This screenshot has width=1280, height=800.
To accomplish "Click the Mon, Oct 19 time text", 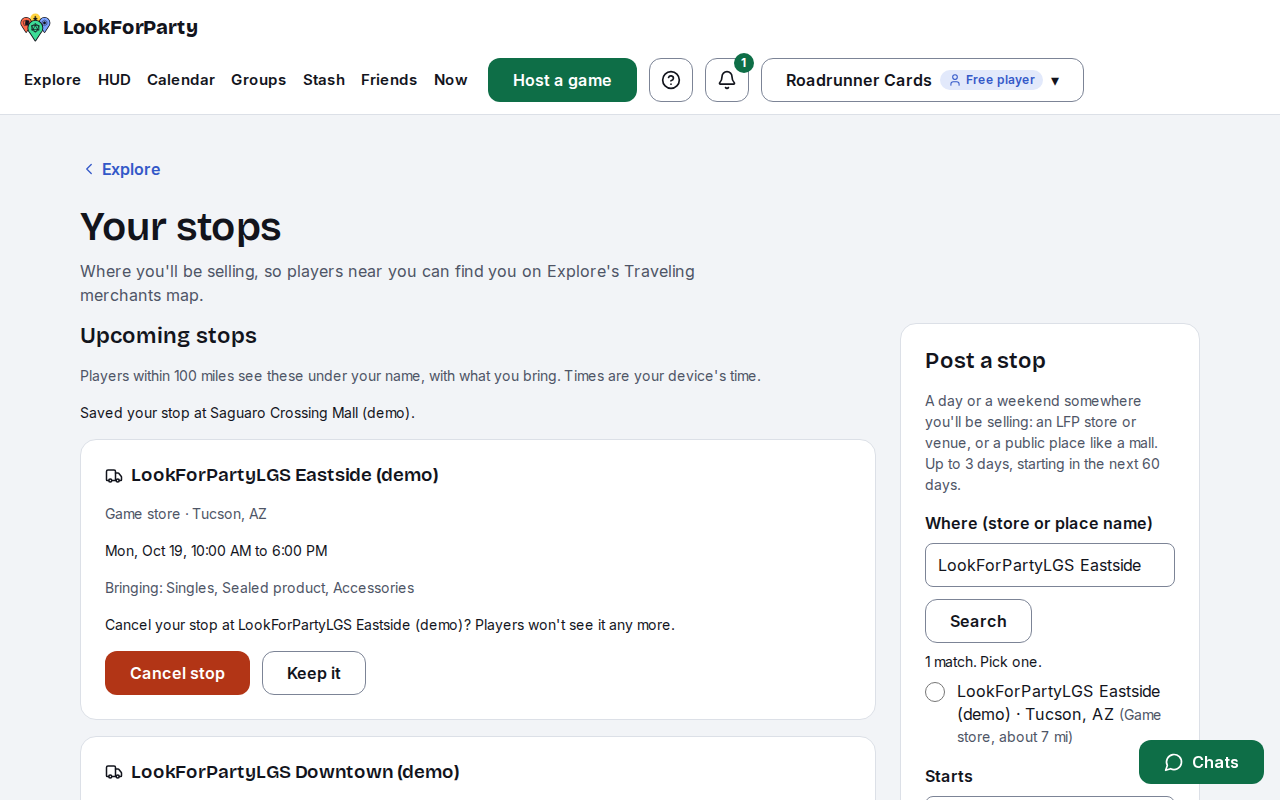I will pyautogui.click(x=216, y=551).
